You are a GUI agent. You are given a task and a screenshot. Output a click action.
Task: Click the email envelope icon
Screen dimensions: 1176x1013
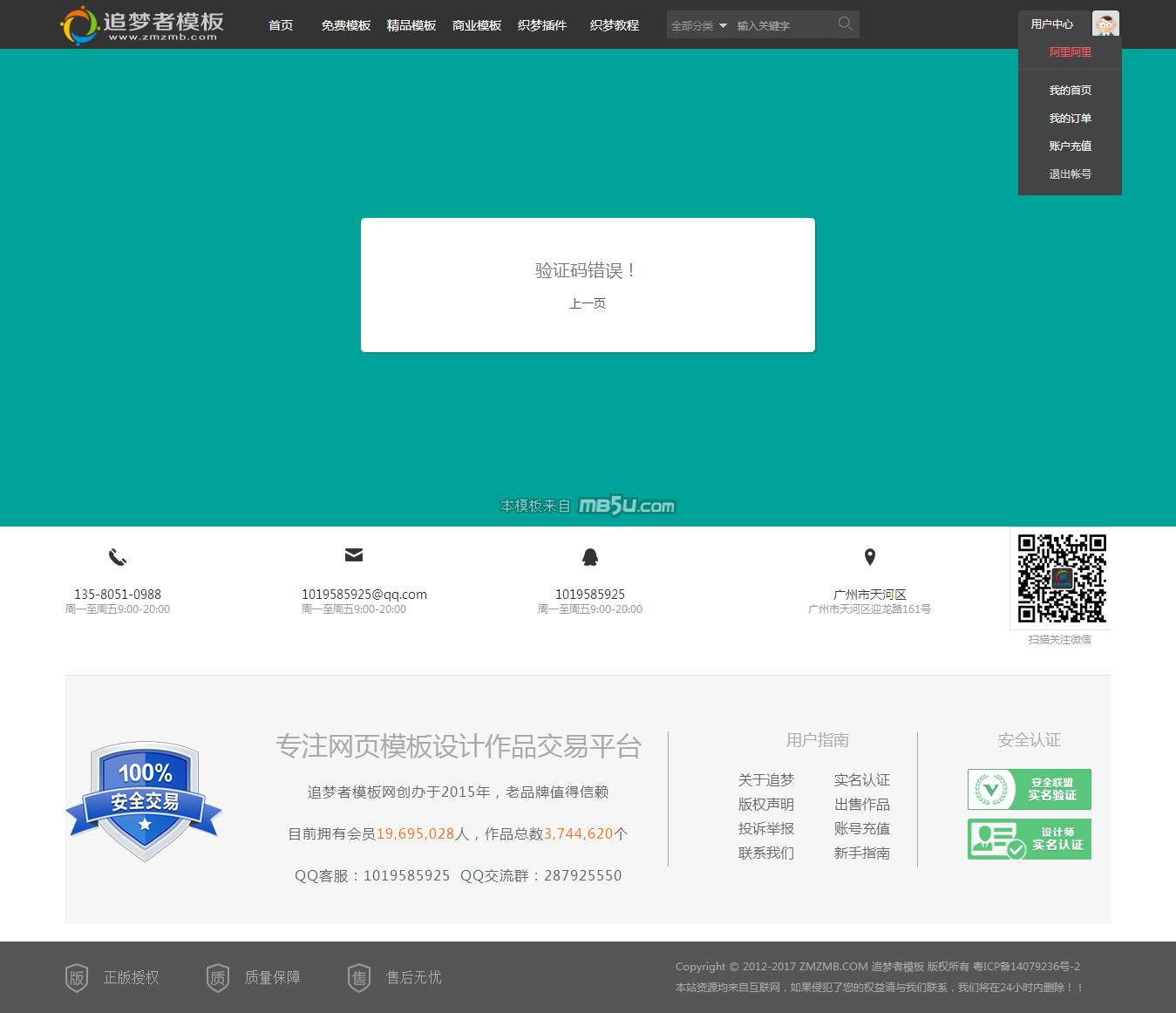click(x=354, y=555)
